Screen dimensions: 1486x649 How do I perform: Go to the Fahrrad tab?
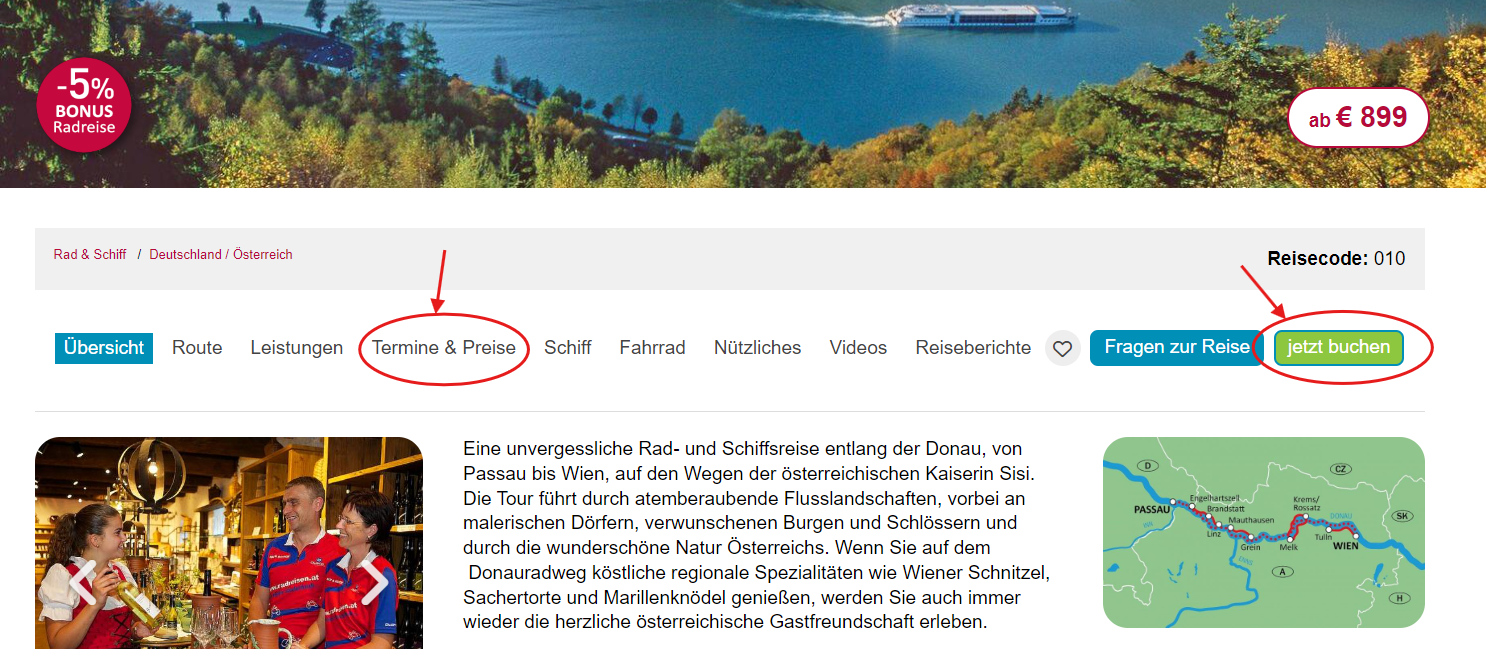(652, 348)
